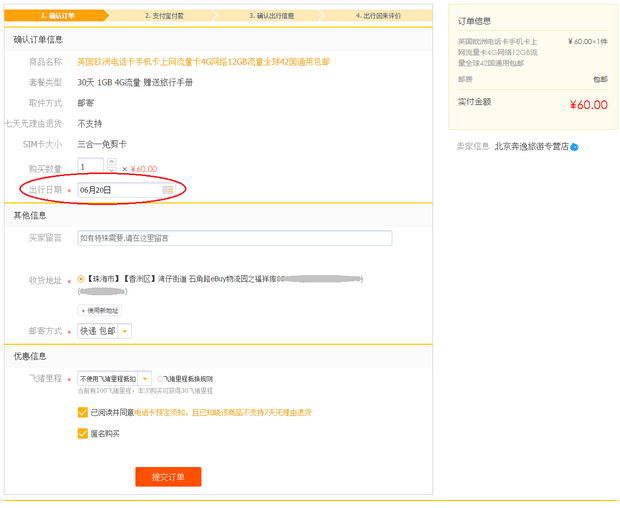Click the 30天 1GB 4G流量 package text

(x=135, y=83)
